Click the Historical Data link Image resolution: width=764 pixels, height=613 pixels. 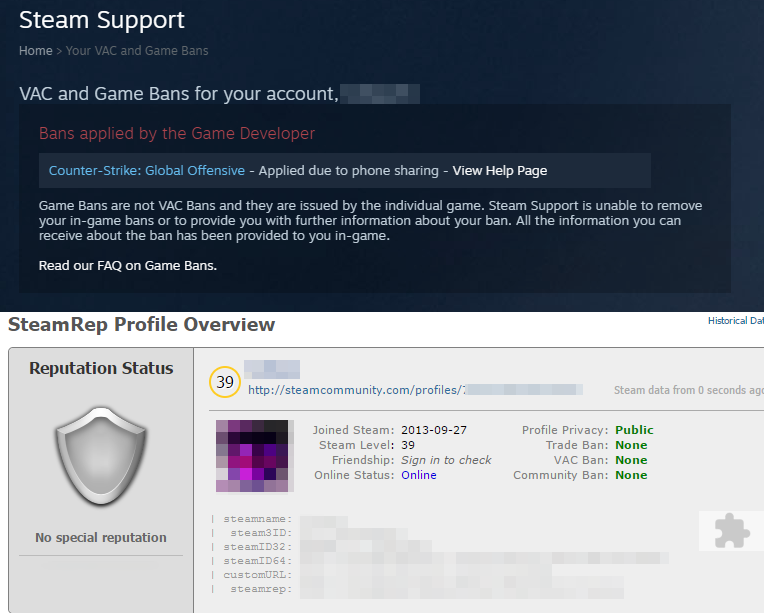click(736, 321)
